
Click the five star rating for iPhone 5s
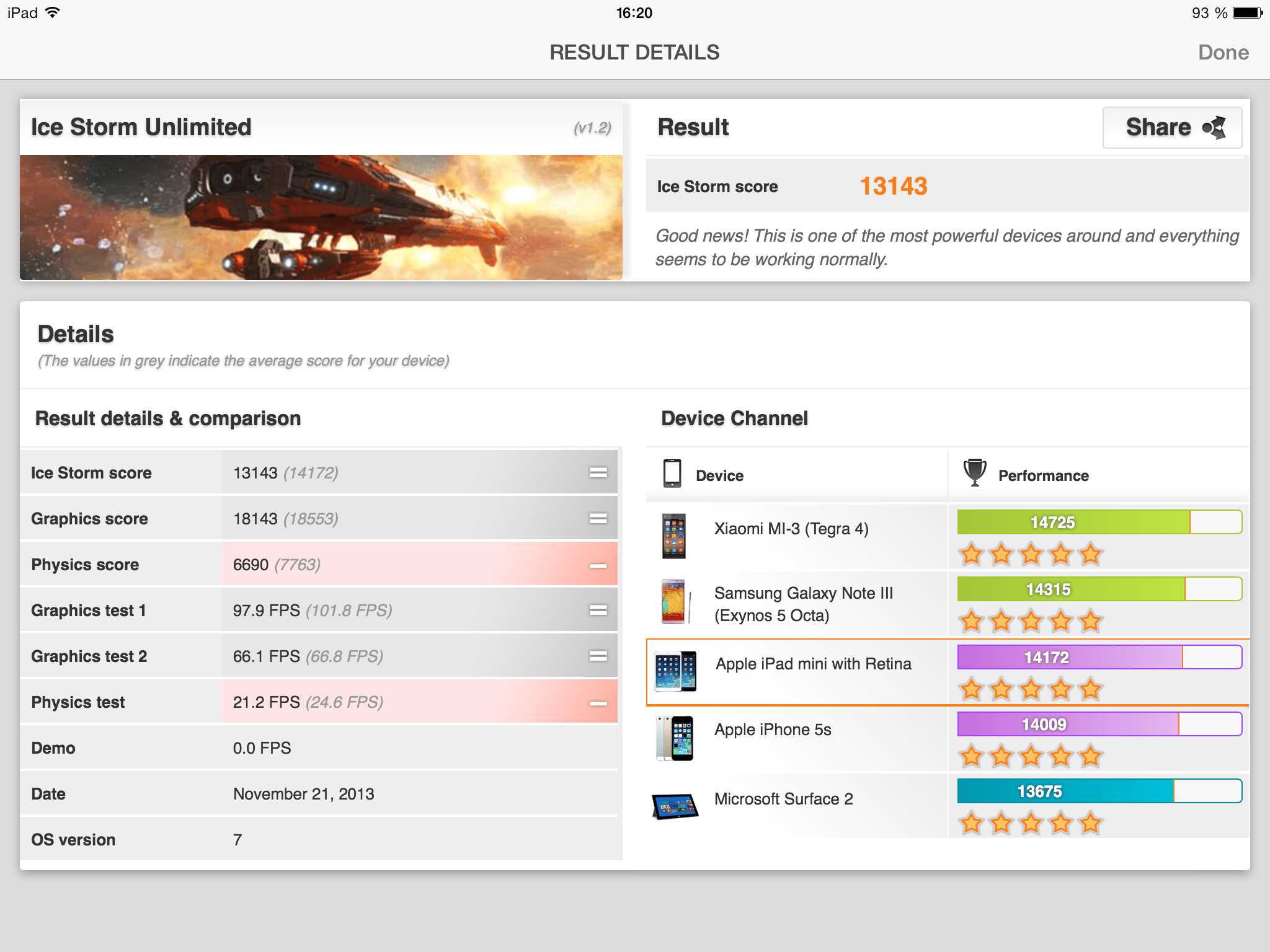(1030, 756)
